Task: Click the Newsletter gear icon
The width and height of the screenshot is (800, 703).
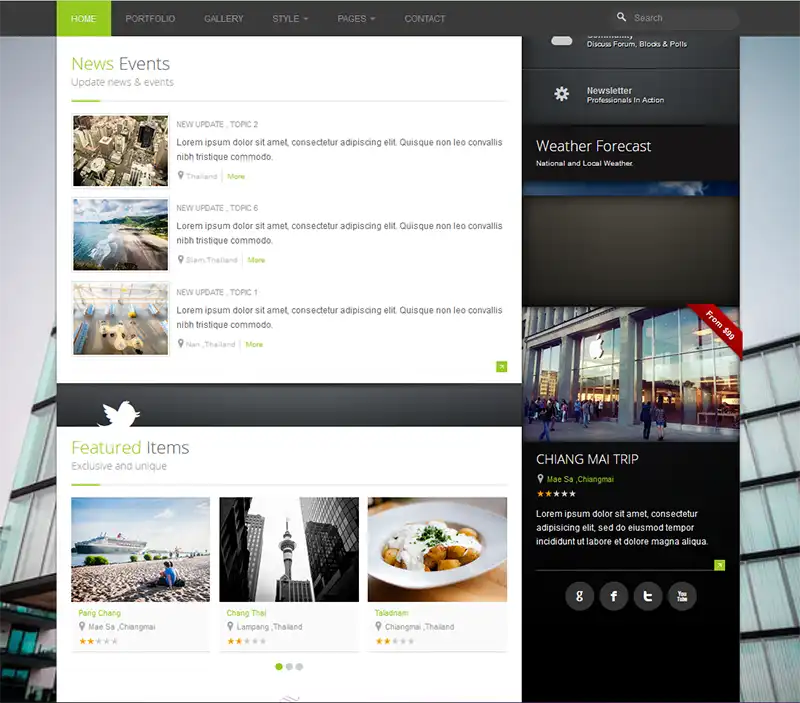Action: point(562,94)
